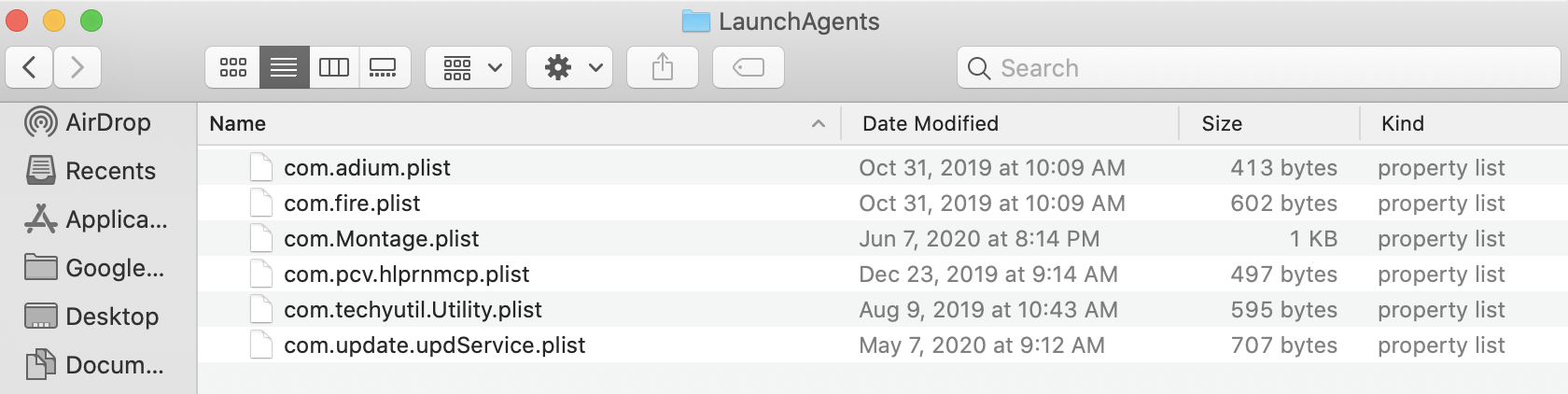Click the Share button
The image size is (1568, 394).
(663, 67)
